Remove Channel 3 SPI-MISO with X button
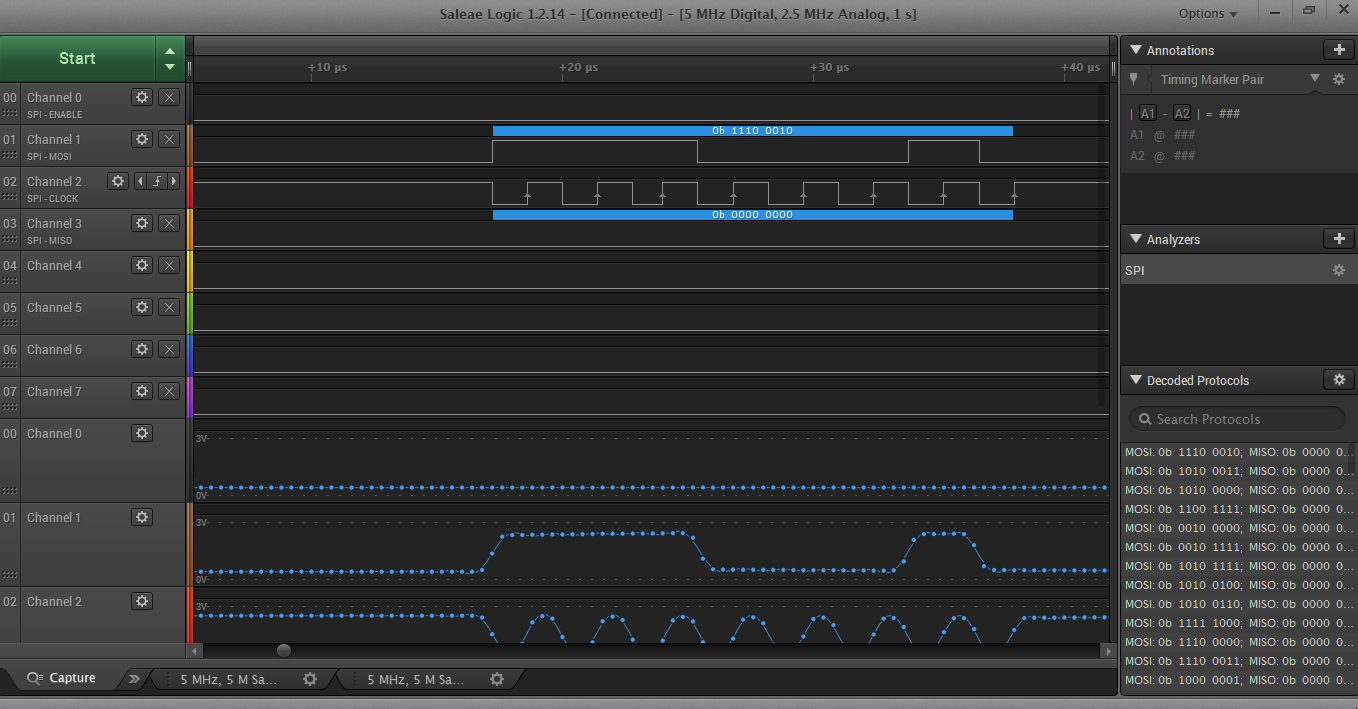Viewport: 1358px width, 709px height. (169, 223)
